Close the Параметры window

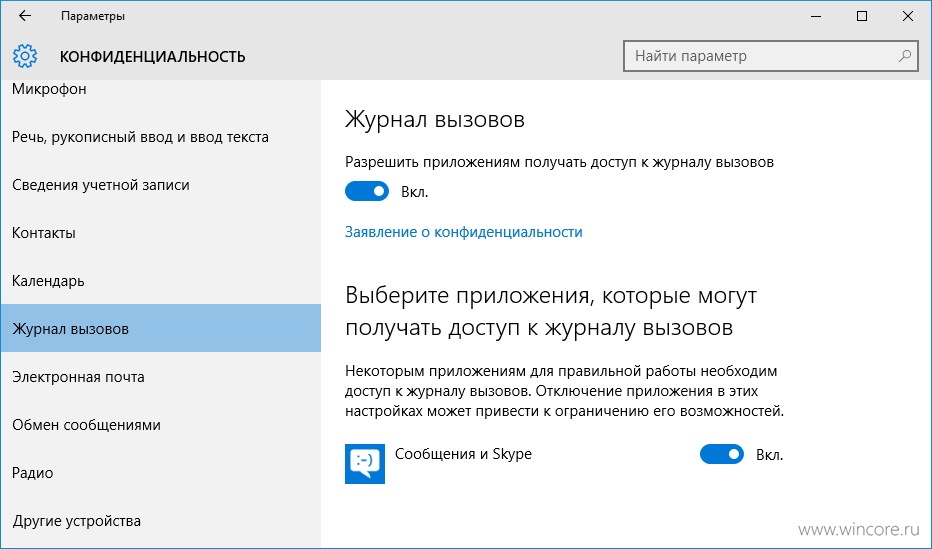coord(908,16)
